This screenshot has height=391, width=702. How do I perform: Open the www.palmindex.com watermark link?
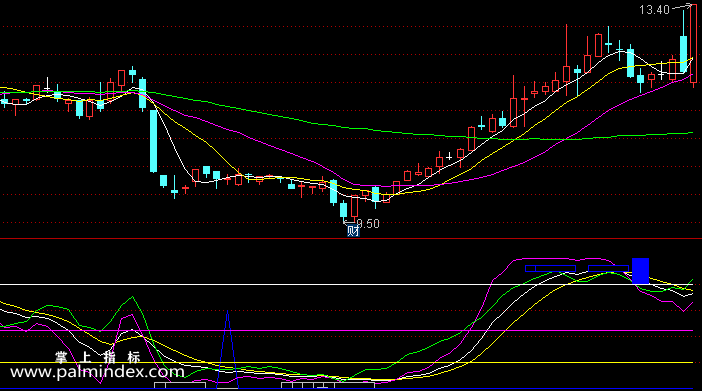pos(97,372)
